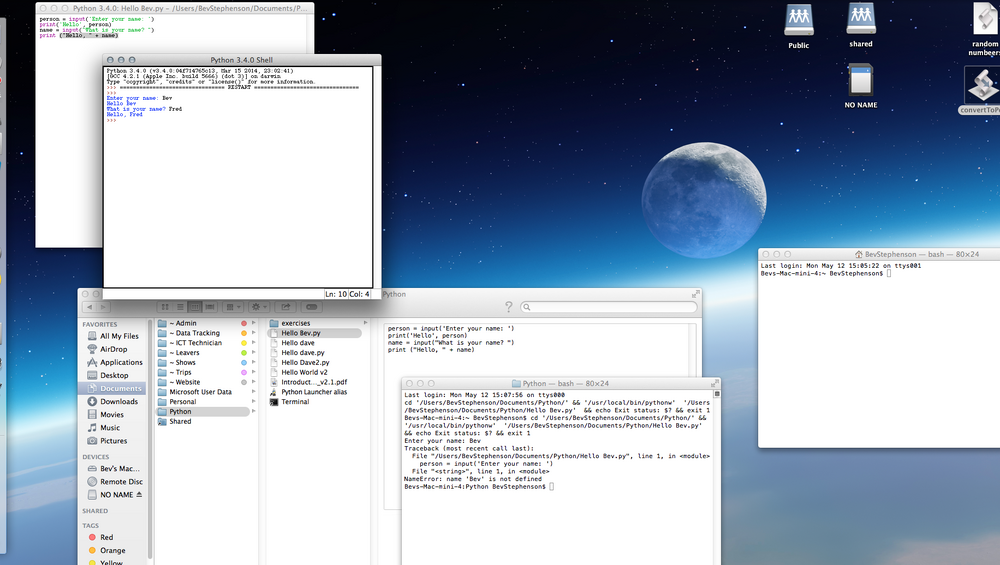Switch Finder to Cover Flow view
This screenshot has width=1000, height=565.
click(x=209, y=307)
